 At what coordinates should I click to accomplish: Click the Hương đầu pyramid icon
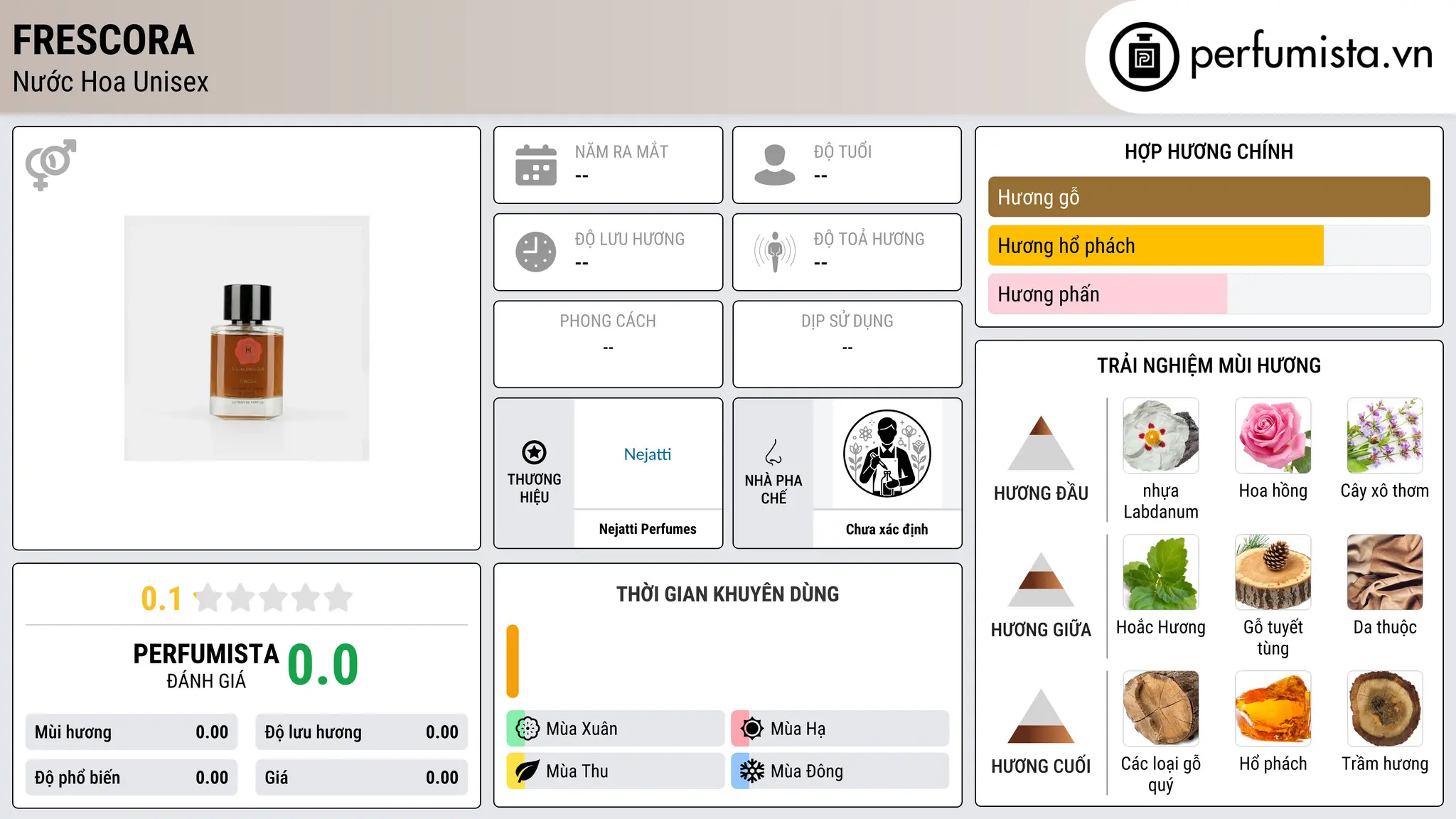[x=1042, y=443]
